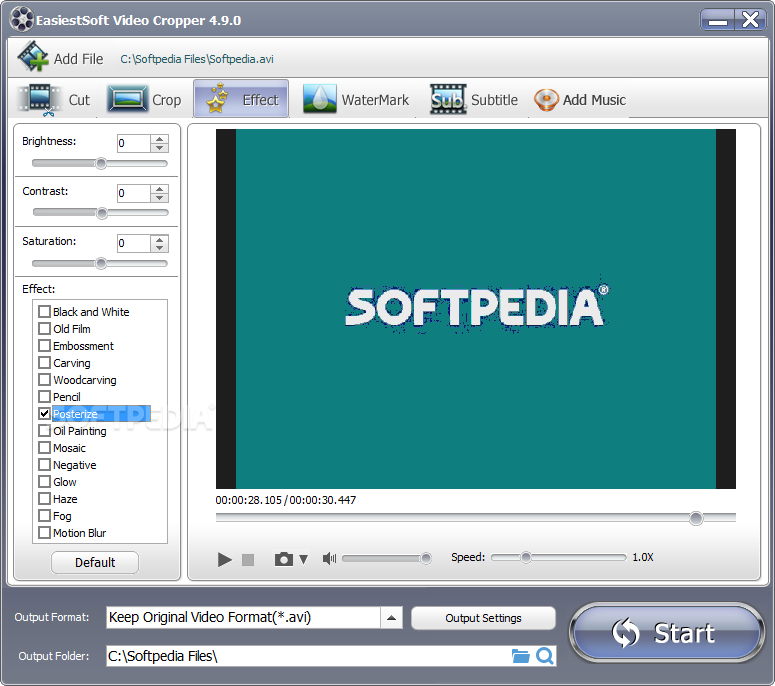Minimize the Video Cropper window
This screenshot has width=775, height=686.
(x=717, y=20)
